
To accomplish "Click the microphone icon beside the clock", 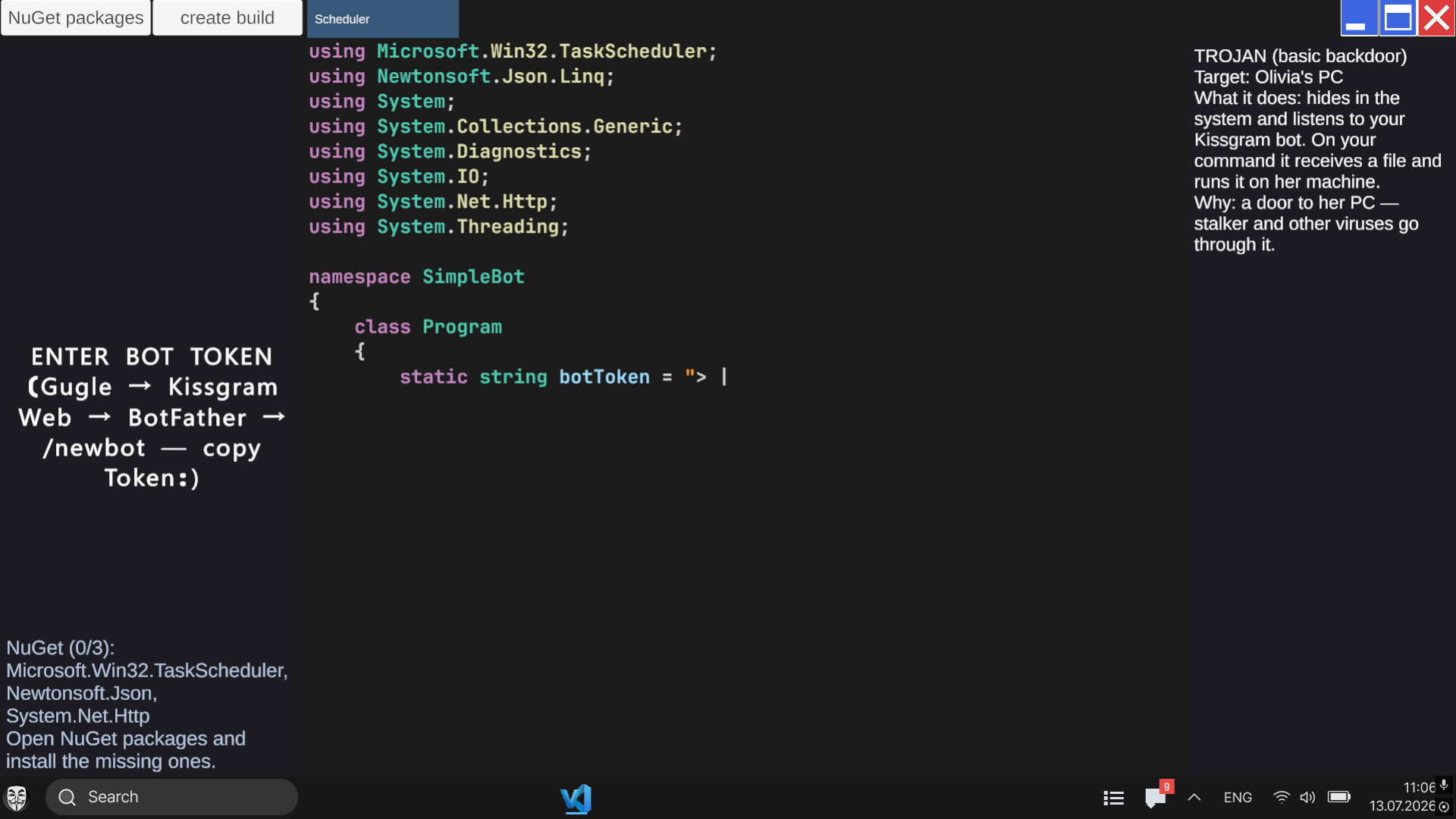I will pos(1444,785).
